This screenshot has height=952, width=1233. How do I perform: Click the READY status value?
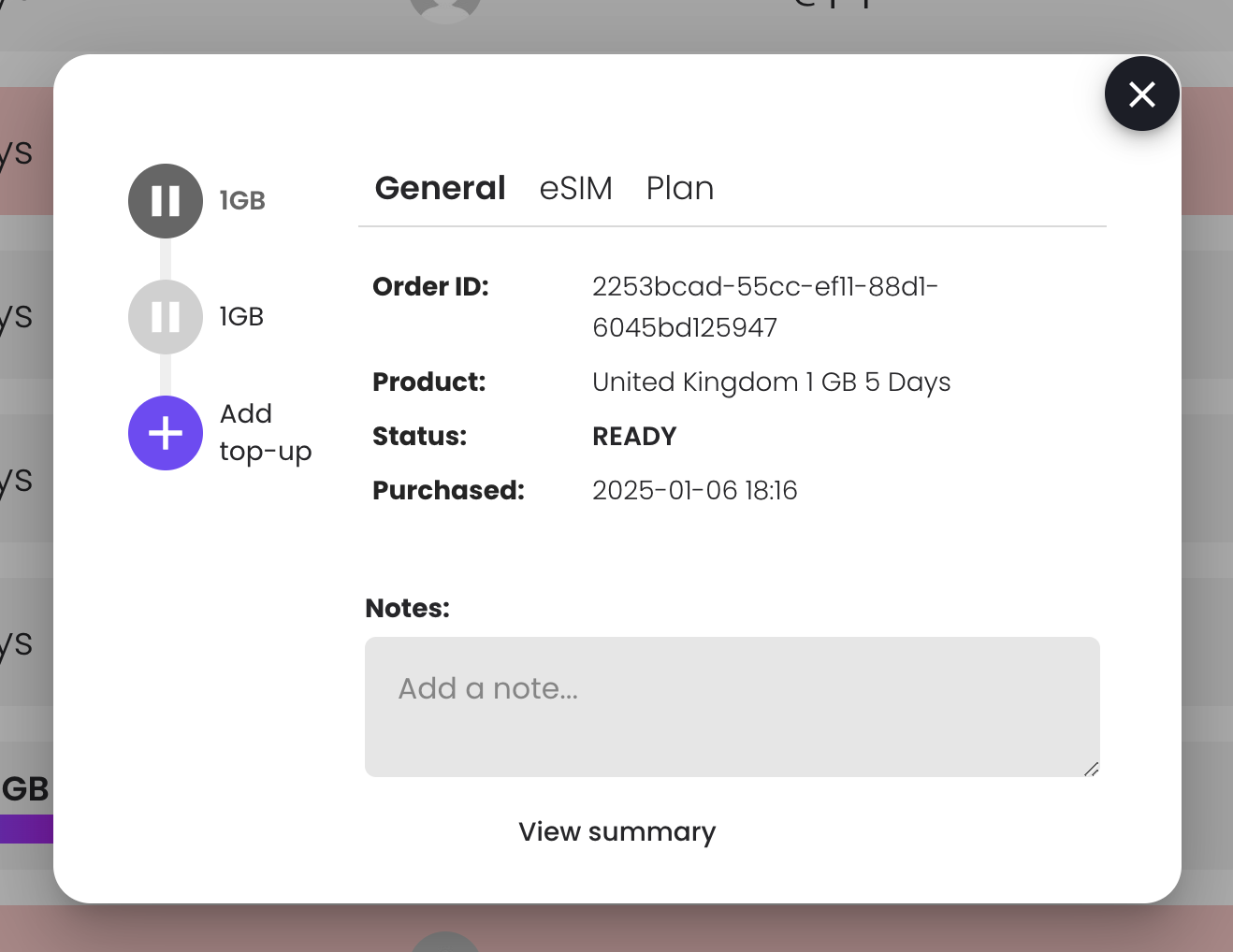634,436
